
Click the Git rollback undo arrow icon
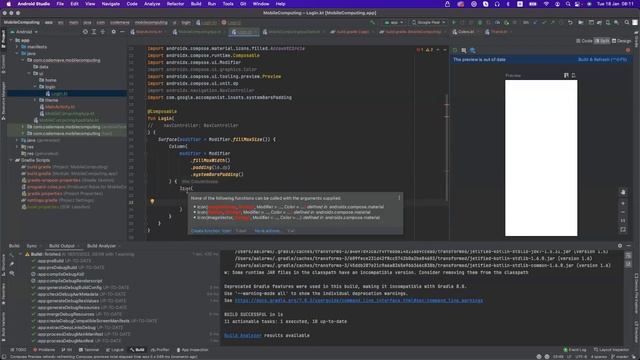coord(570,22)
